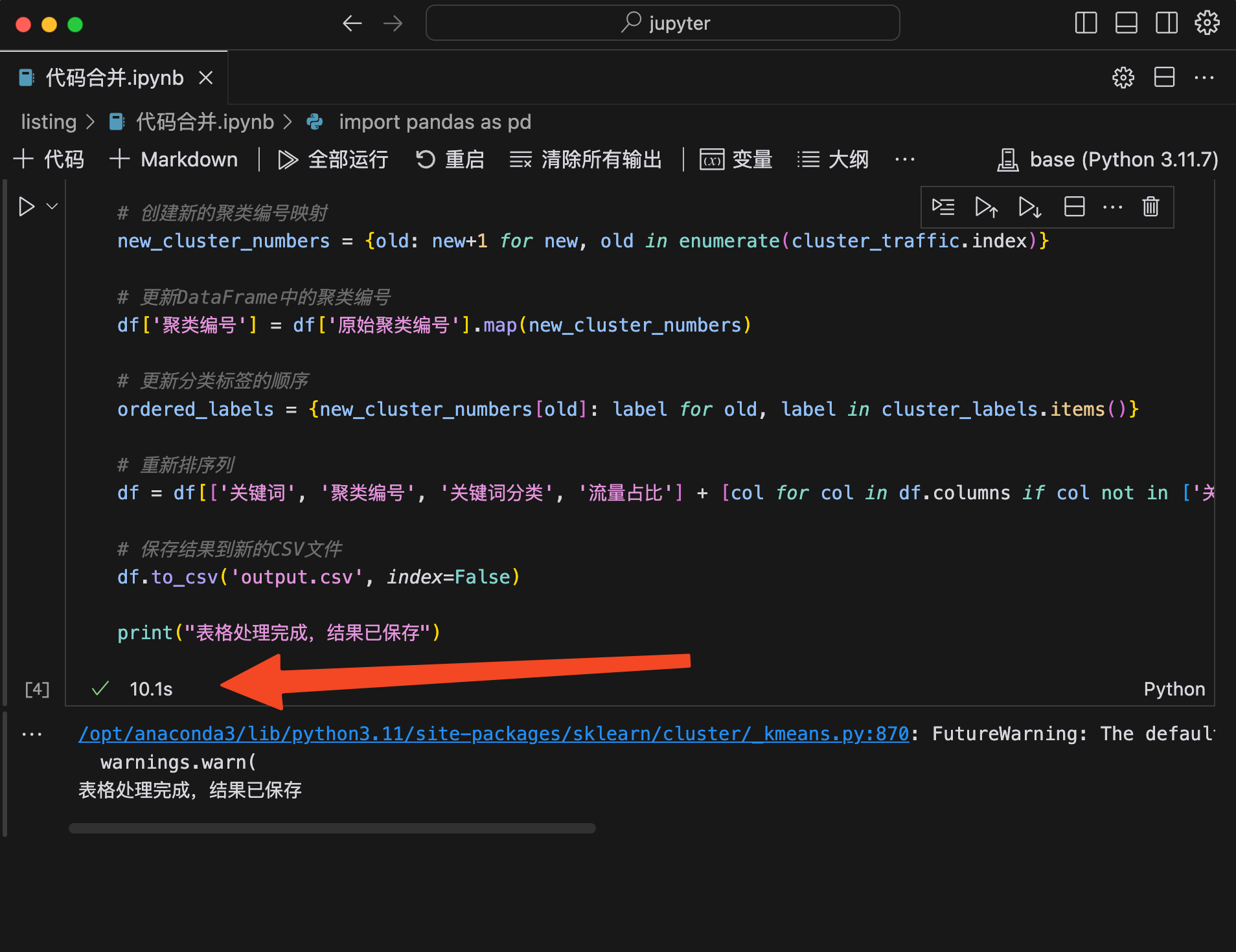Screen dimensions: 1236x952
Task: Split the cell icon in cell toolbar
Action: tap(1074, 207)
